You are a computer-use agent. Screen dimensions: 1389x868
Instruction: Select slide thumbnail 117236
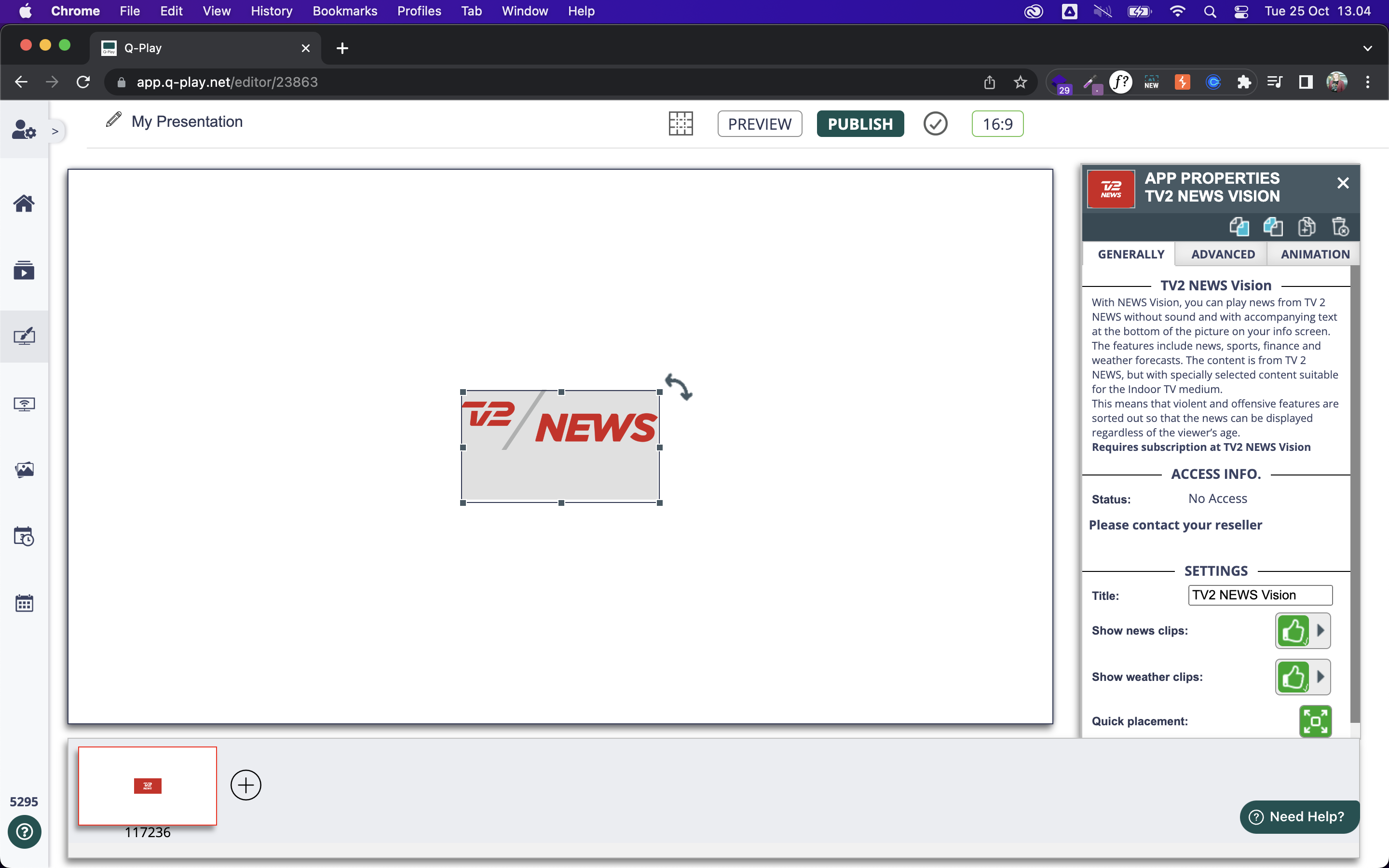(148, 786)
